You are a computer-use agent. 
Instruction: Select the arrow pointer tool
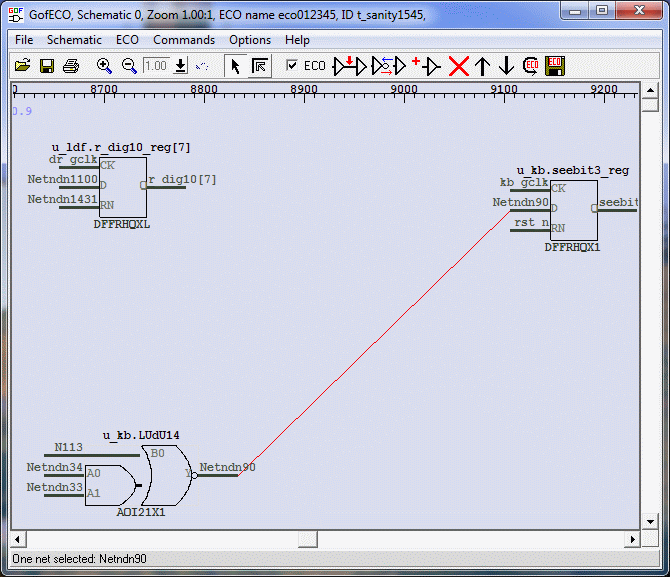point(235,66)
